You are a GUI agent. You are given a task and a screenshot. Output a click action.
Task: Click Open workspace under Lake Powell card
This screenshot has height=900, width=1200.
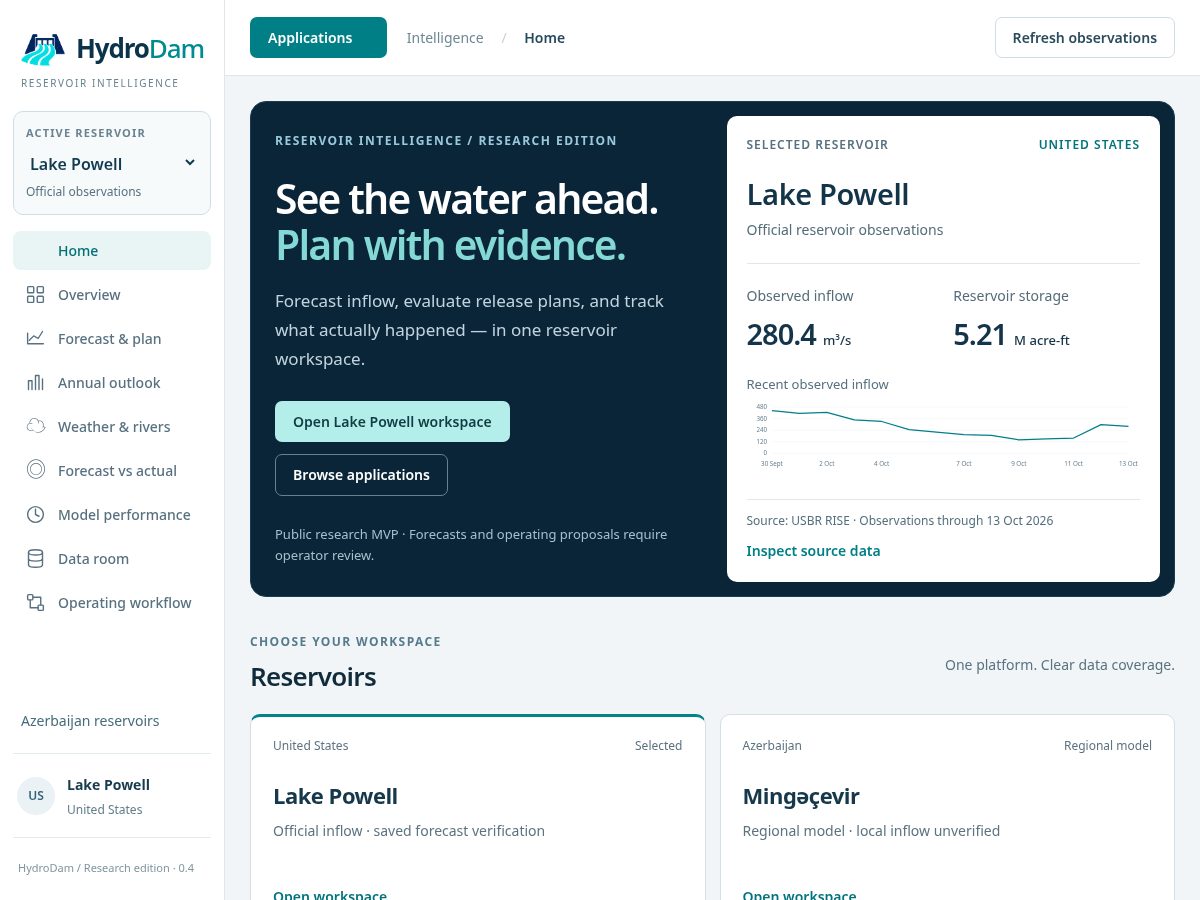point(330,894)
